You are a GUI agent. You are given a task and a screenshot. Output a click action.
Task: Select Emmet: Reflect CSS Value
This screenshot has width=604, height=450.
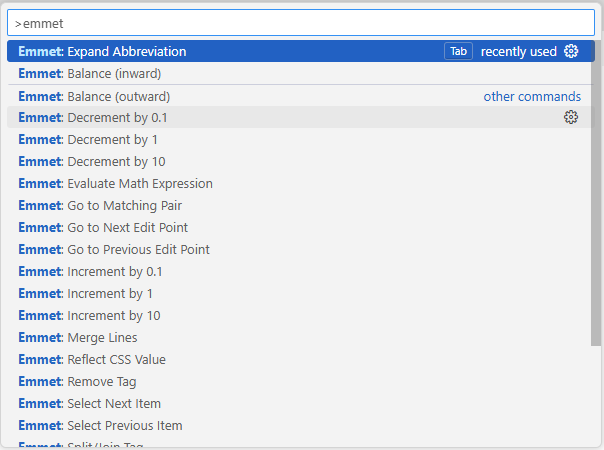pos(301,359)
